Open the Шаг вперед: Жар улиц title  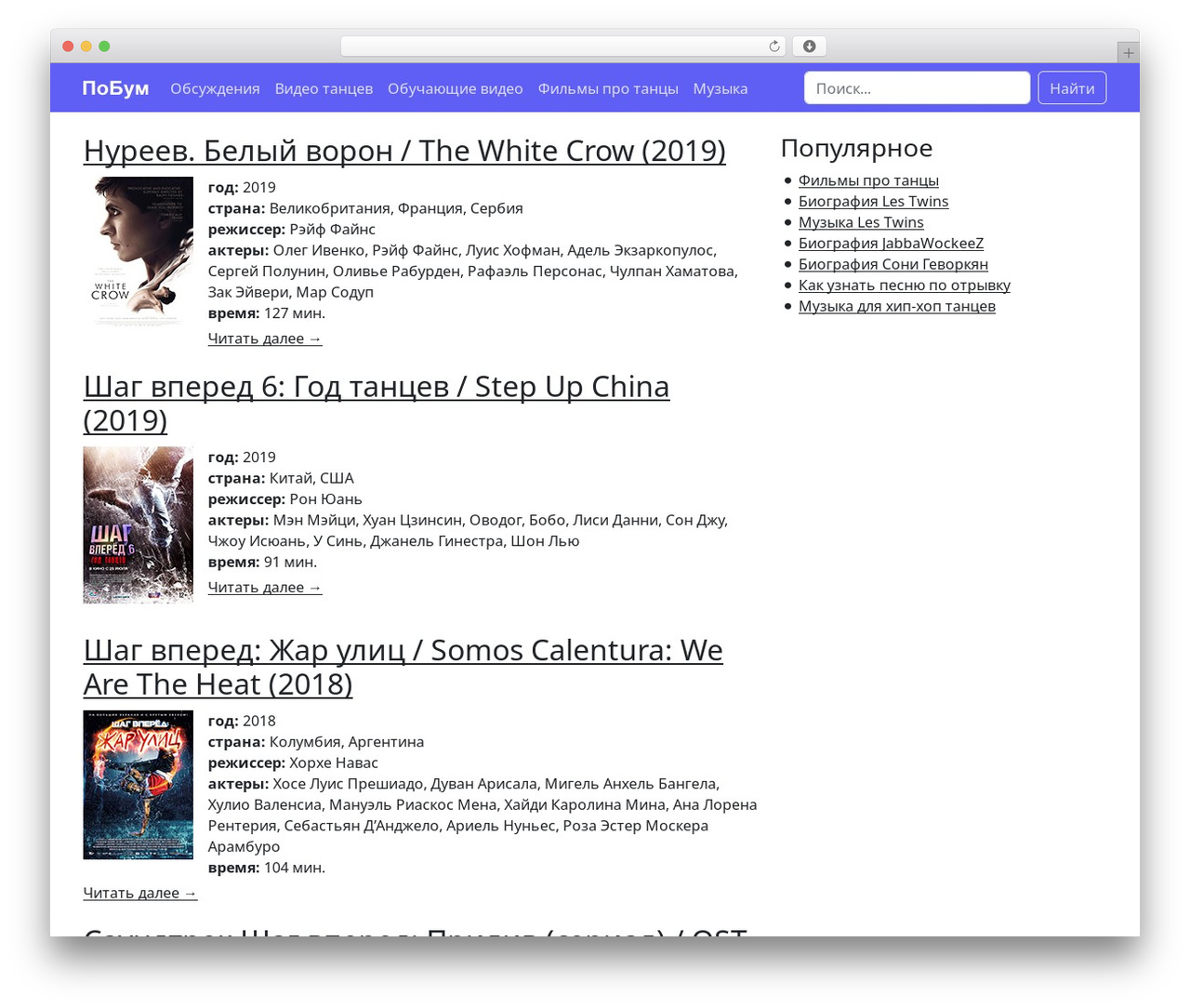(x=403, y=668)
